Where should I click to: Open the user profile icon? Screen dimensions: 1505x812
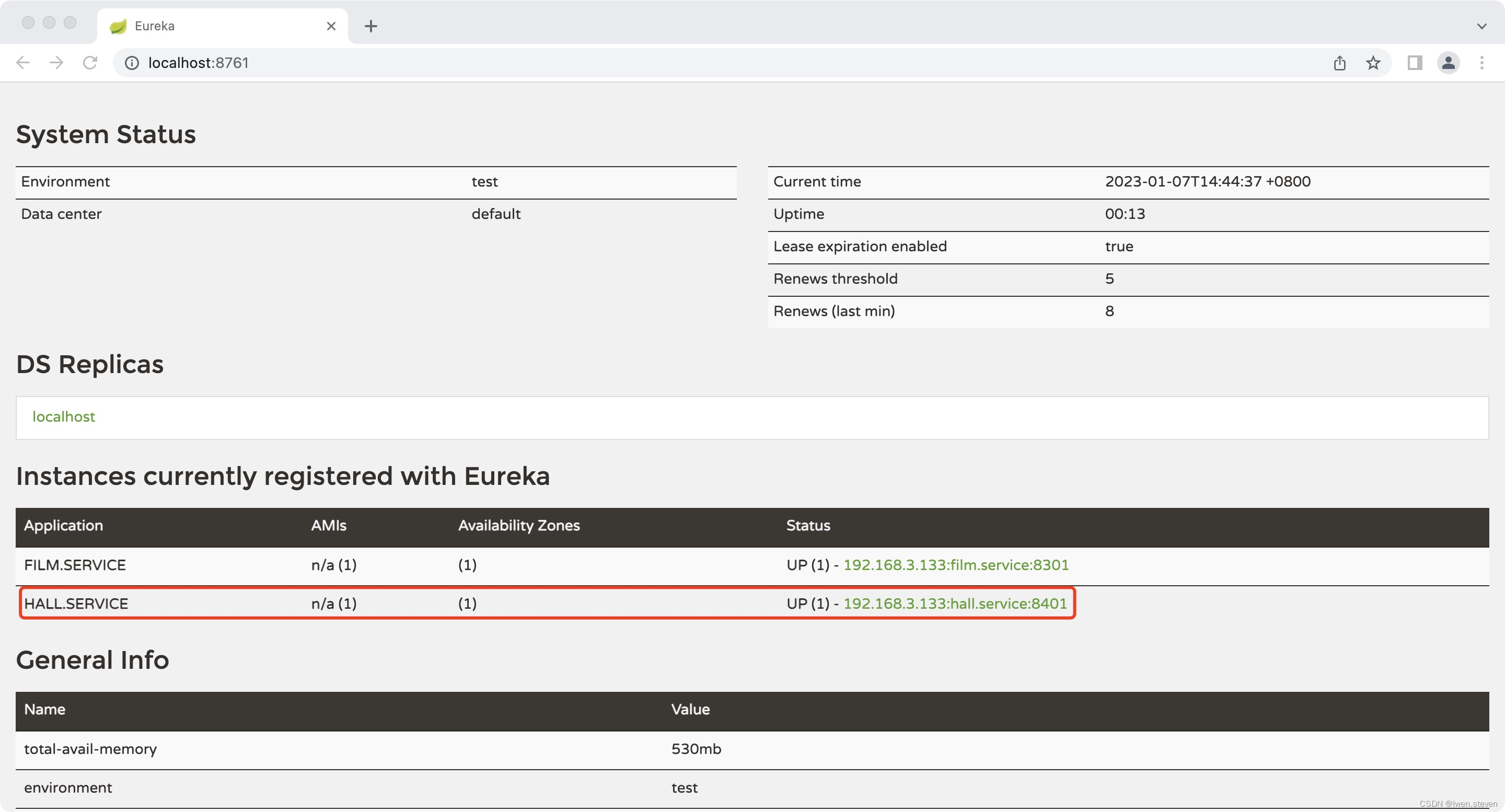point(1449,63)
